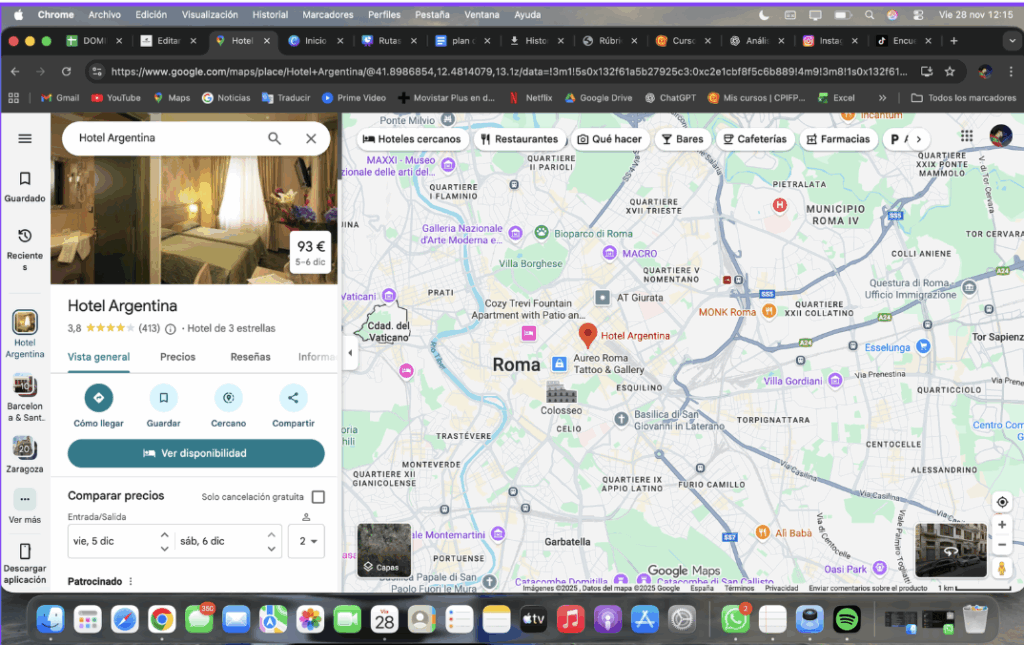Screen dimensions: 1024x645
Task: Click the Compartir share icon
Action: coord(293,398)
